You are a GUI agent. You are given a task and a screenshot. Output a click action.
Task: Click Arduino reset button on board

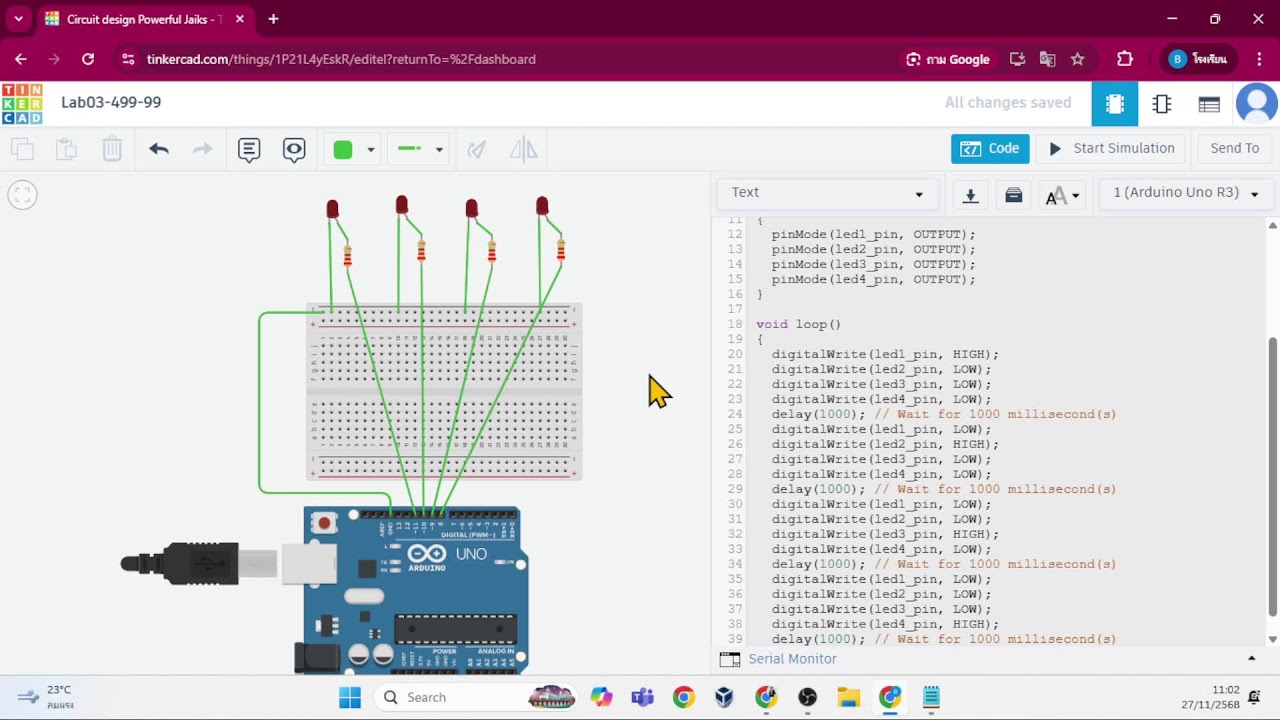[323, 523]
